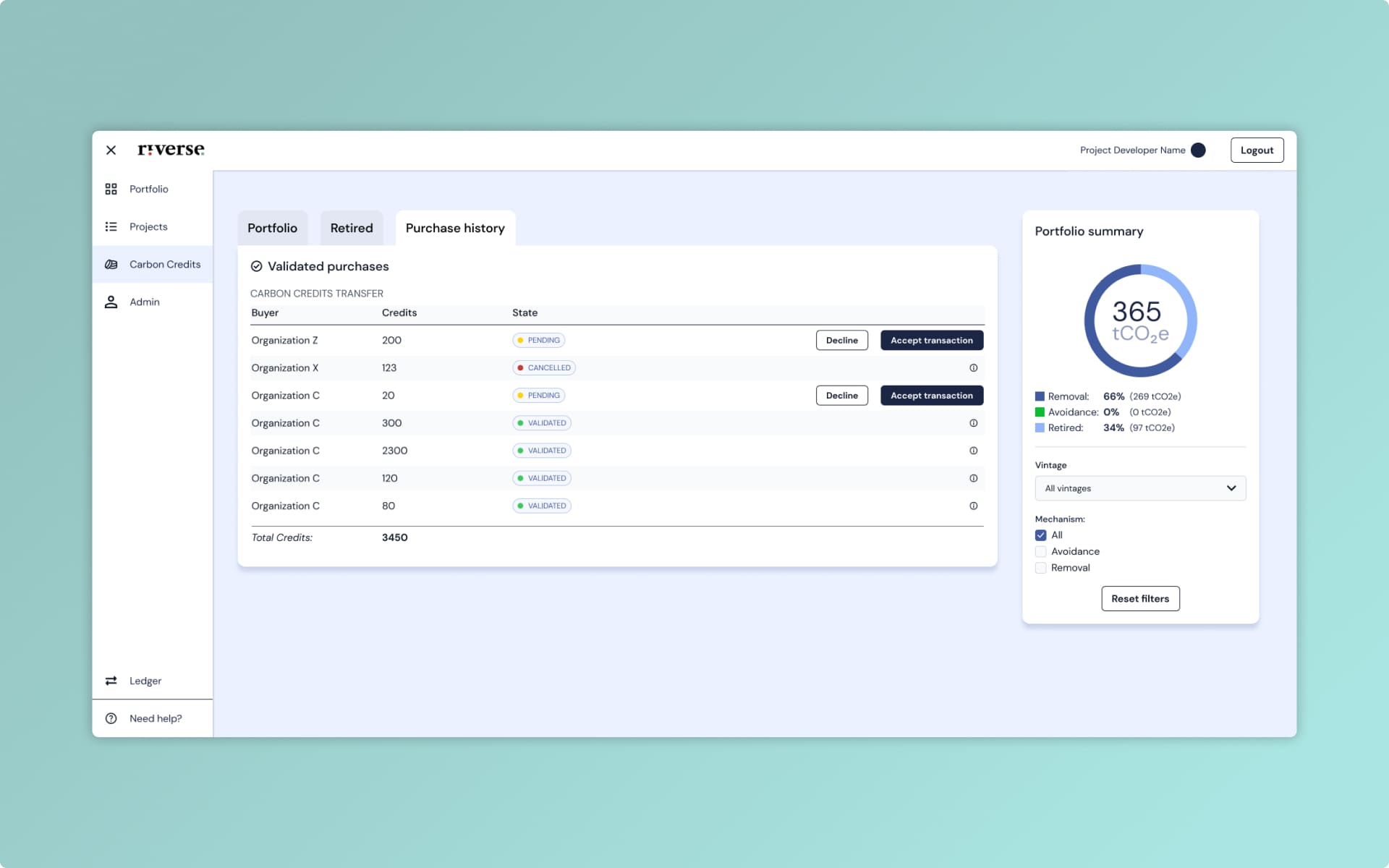Click the Project Developer Name avatar
This screenshot has height=868, width=1389.
pyautogui.click(x=1198, y=150)
